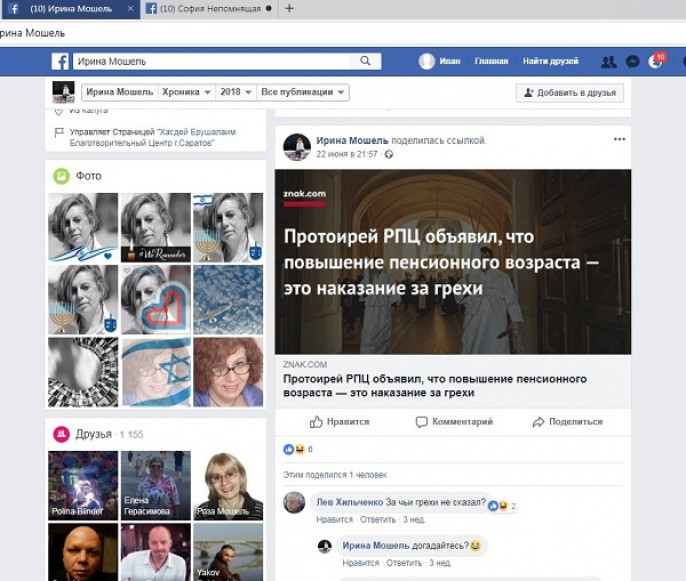
Task: Open the Хасдей Ерушалаим page link
Action: click(152, 137)
